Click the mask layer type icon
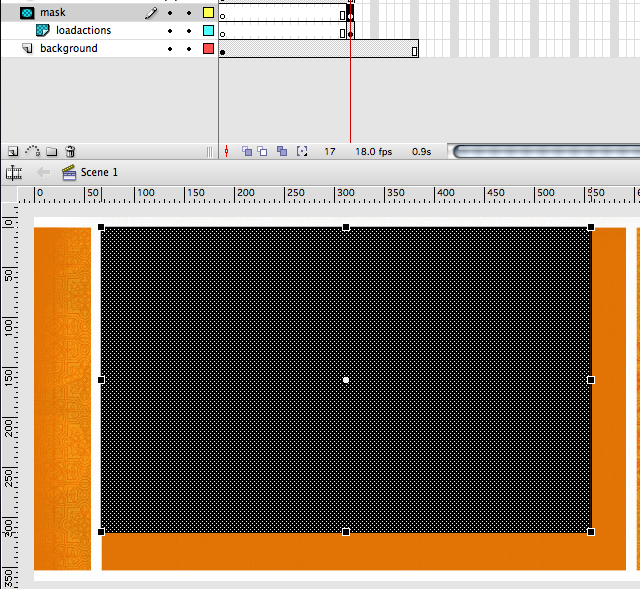This screenshot has width=640, height=589. [x=27, y=13]
